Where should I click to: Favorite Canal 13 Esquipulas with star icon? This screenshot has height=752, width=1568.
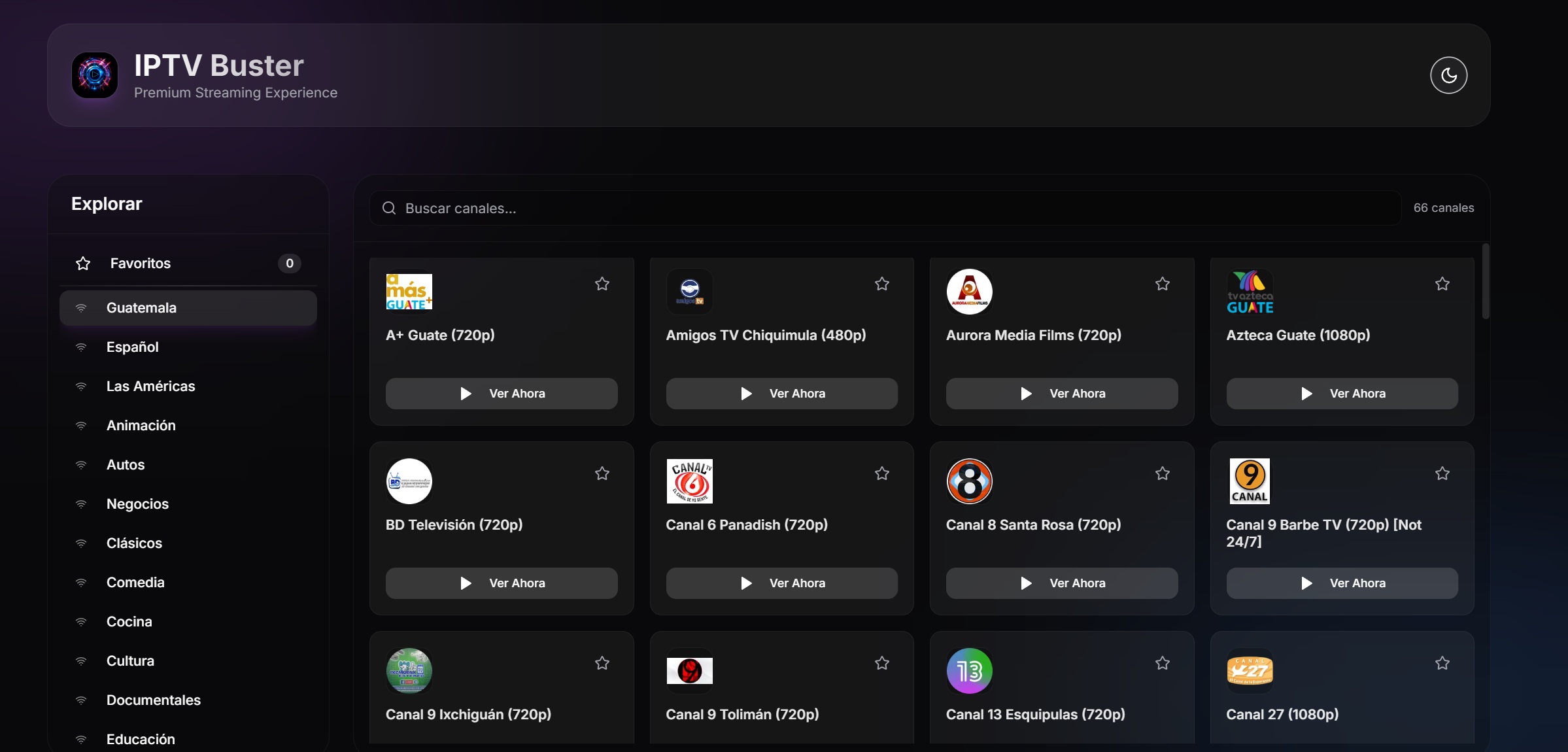[1162, 663]
